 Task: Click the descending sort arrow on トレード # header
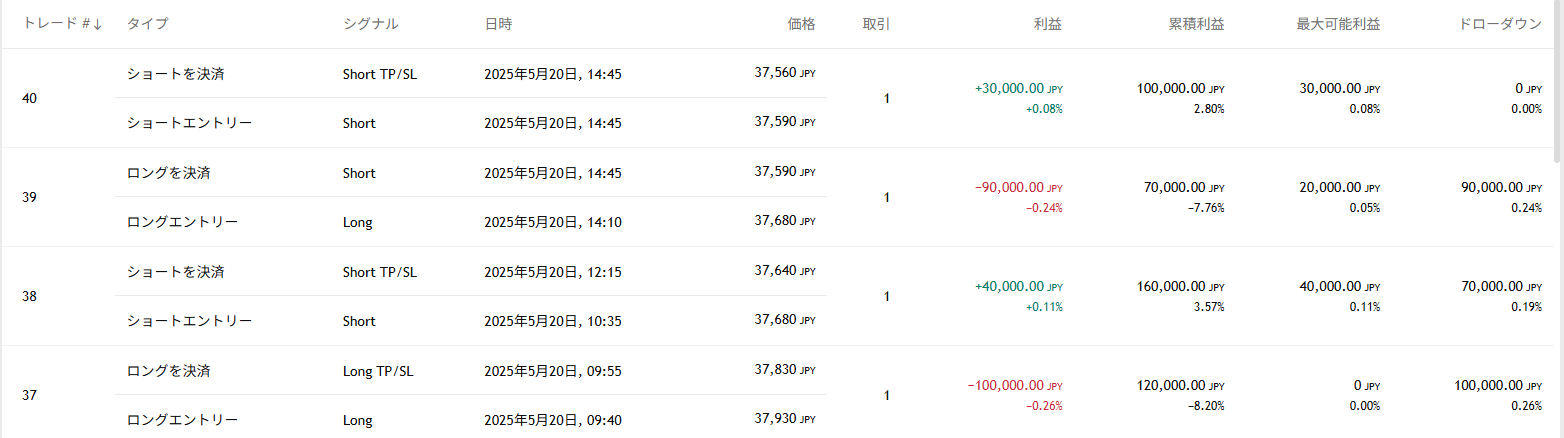97,24
